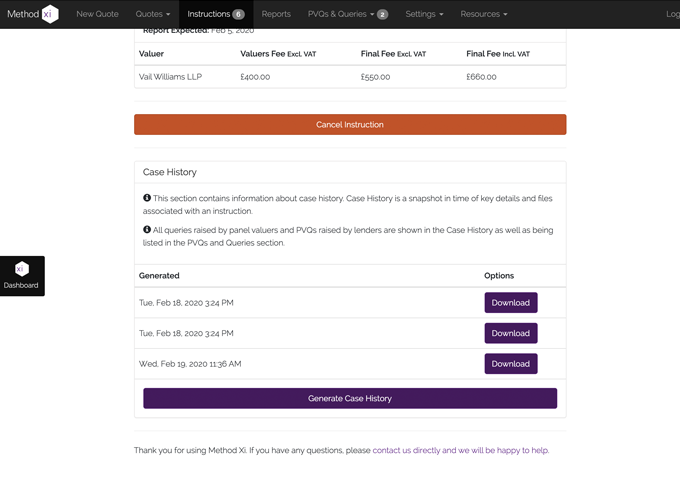Expand the PVQs & Queries dropdown
680x480 pixels.
coord(341,14)
